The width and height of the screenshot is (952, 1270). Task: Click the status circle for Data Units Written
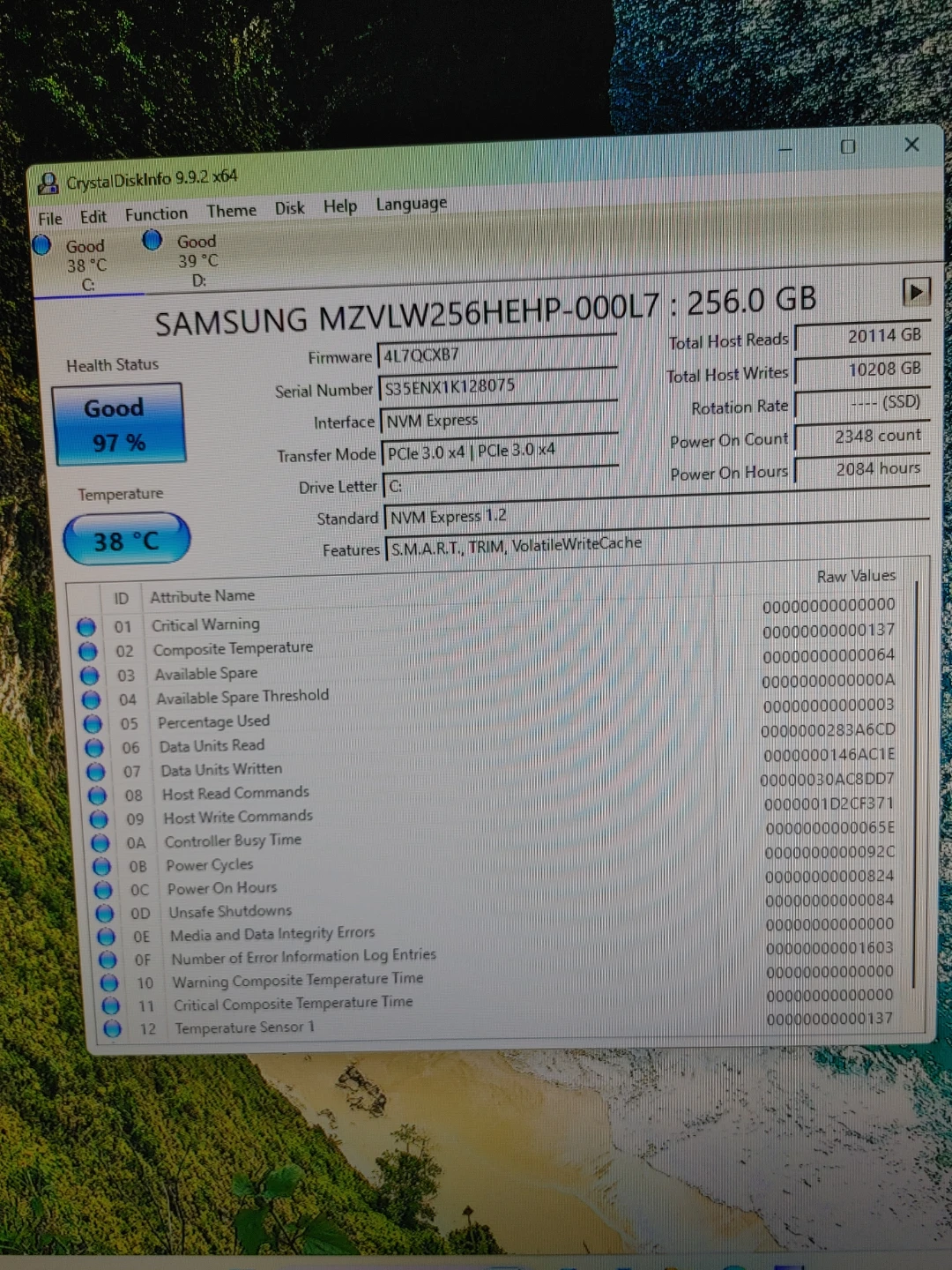click(96, 771)
